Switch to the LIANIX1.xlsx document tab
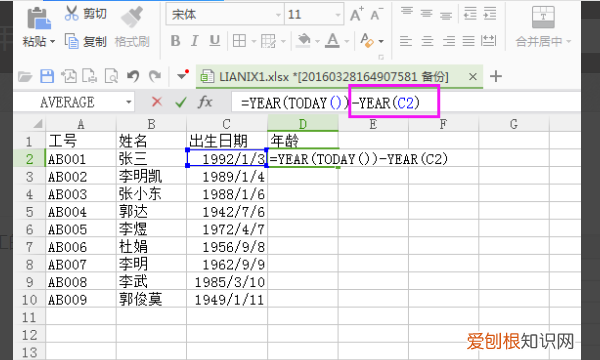600x360 pixels. tap(334, 77)
